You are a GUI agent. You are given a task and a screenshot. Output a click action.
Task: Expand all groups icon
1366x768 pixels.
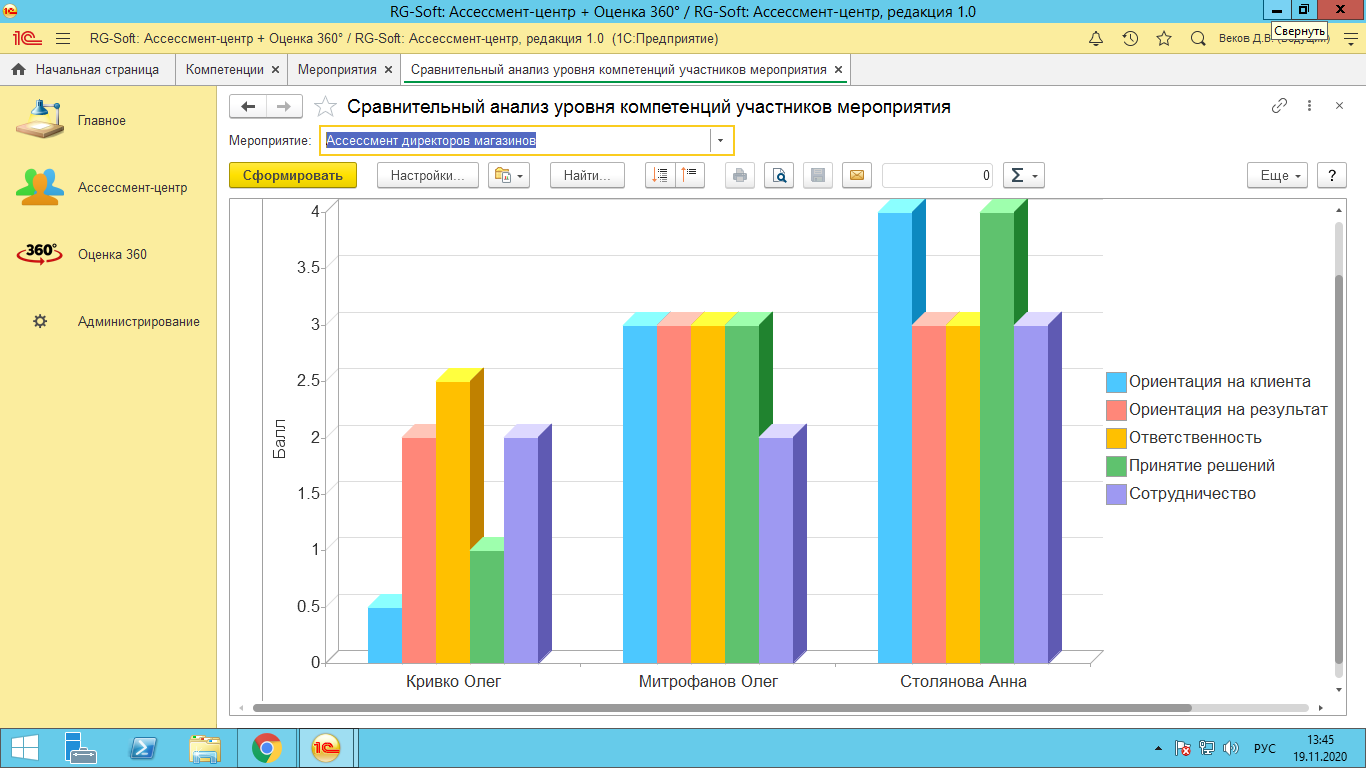tap(660, 175)
